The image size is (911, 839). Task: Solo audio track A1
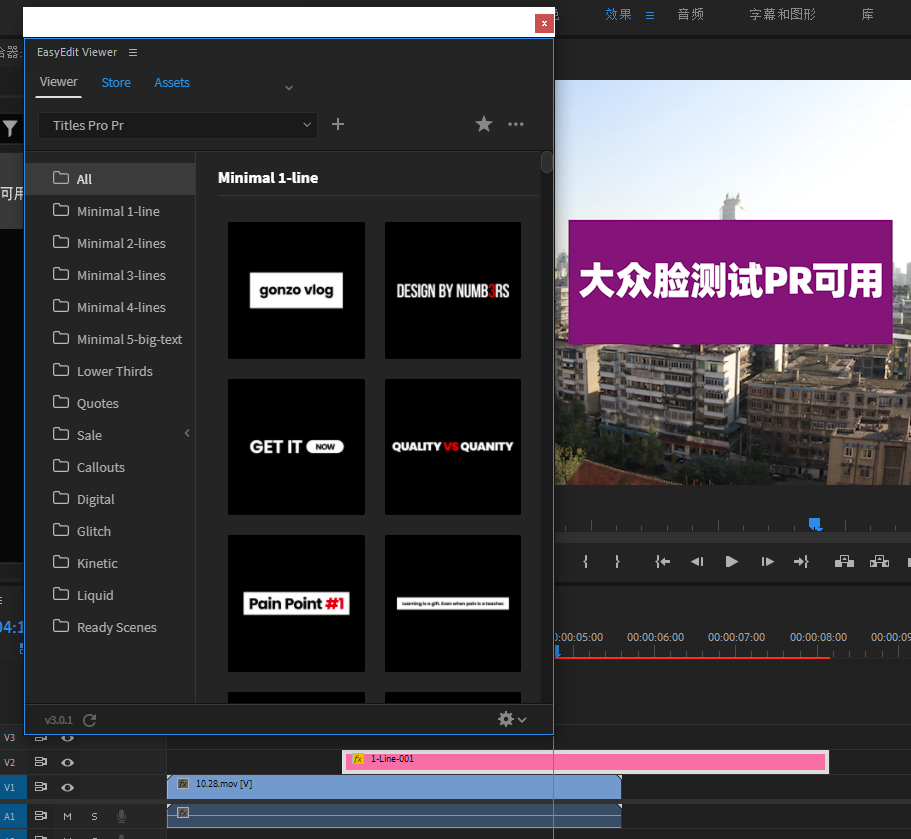click(x=93, y=816)
